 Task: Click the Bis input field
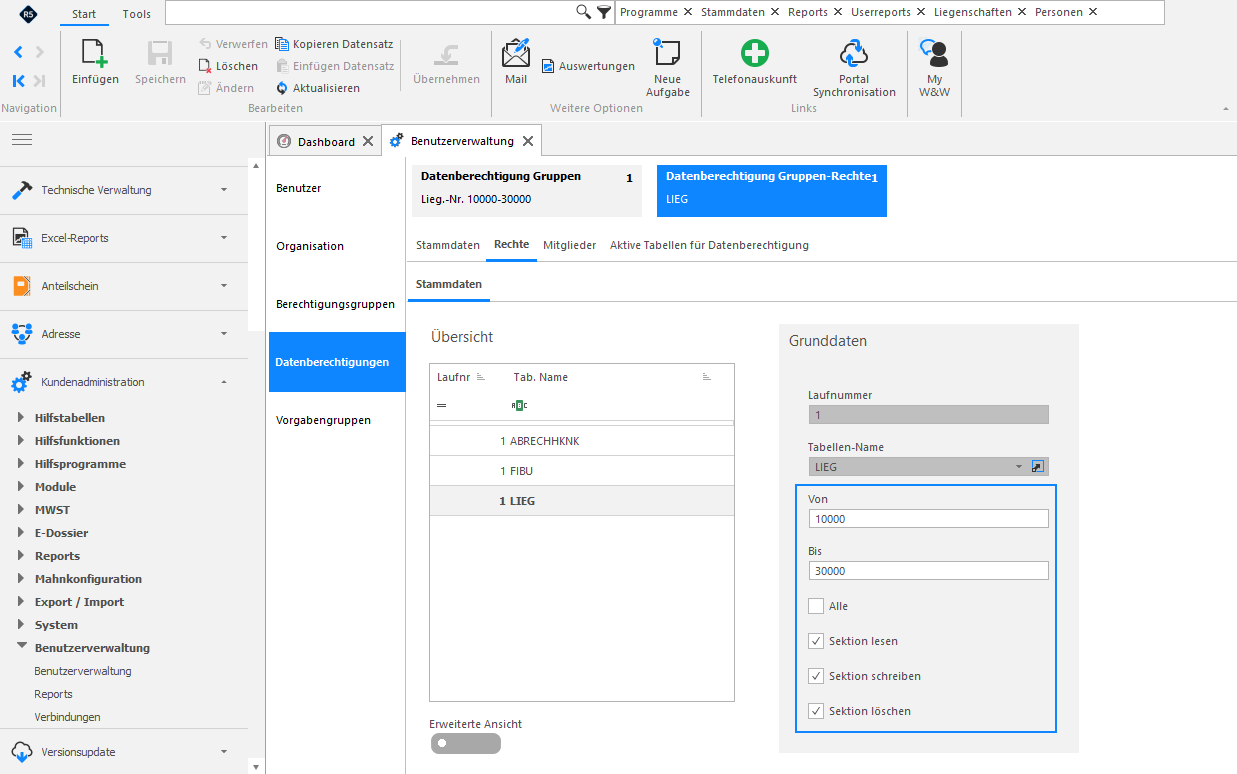[x=928, y=570]
